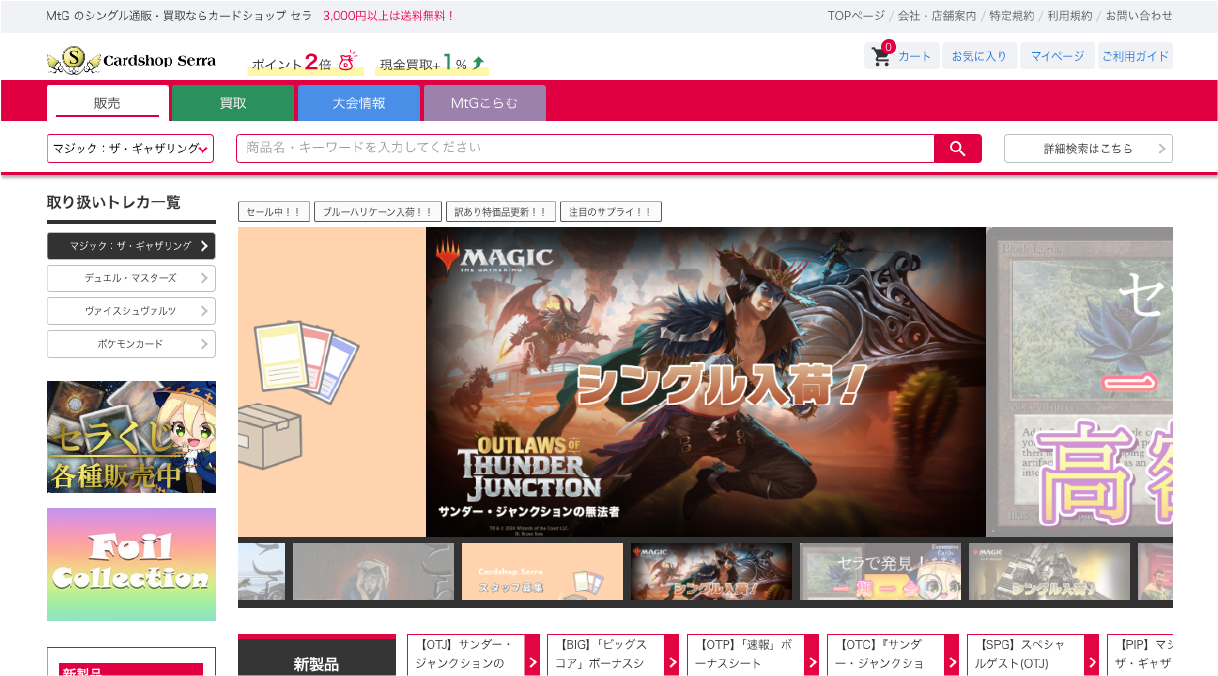The height and width of the screenshot is (676, 1218).
Task: Open the 【BIG】 ビッグスコア product link
Action: [613, 654]
